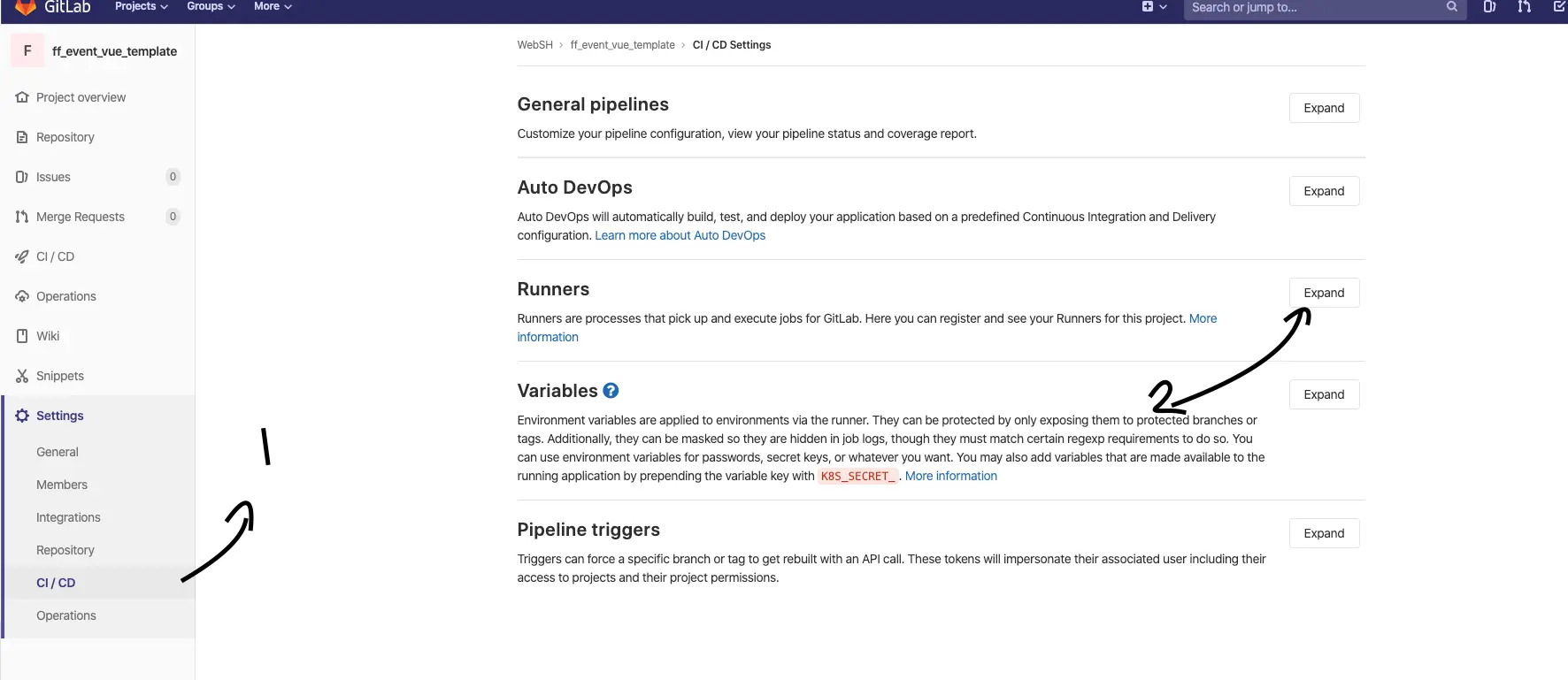Focus the Search or jump to field
The image size is (1568, 680).
[1310, 8]
